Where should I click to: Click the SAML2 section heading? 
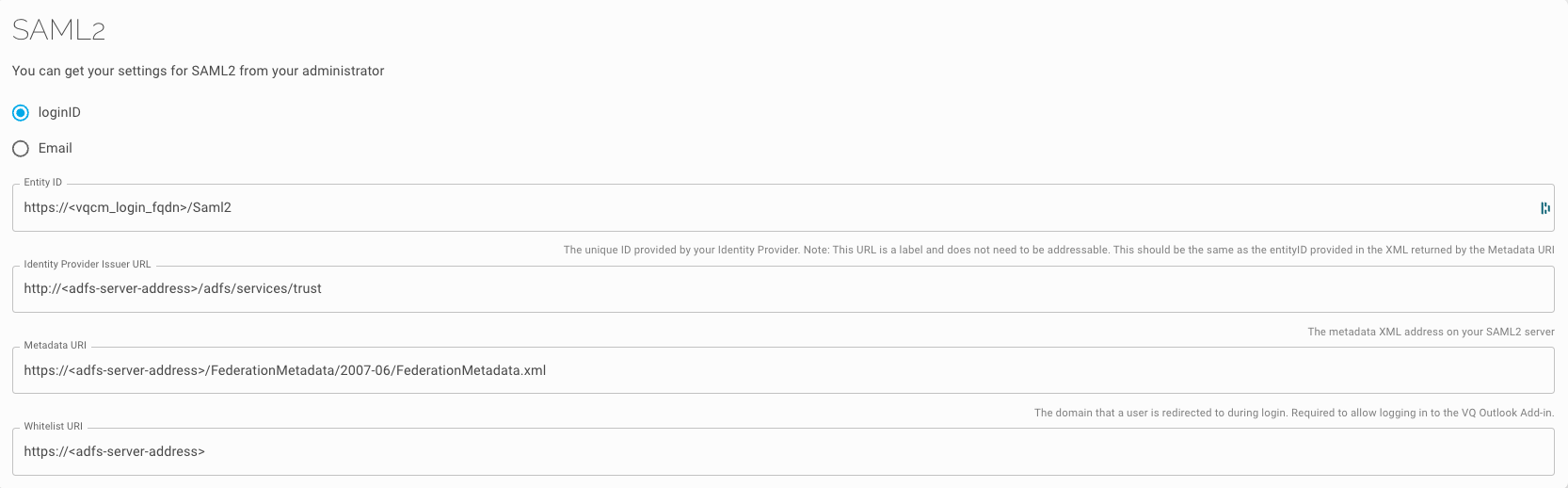coord(58,30)
